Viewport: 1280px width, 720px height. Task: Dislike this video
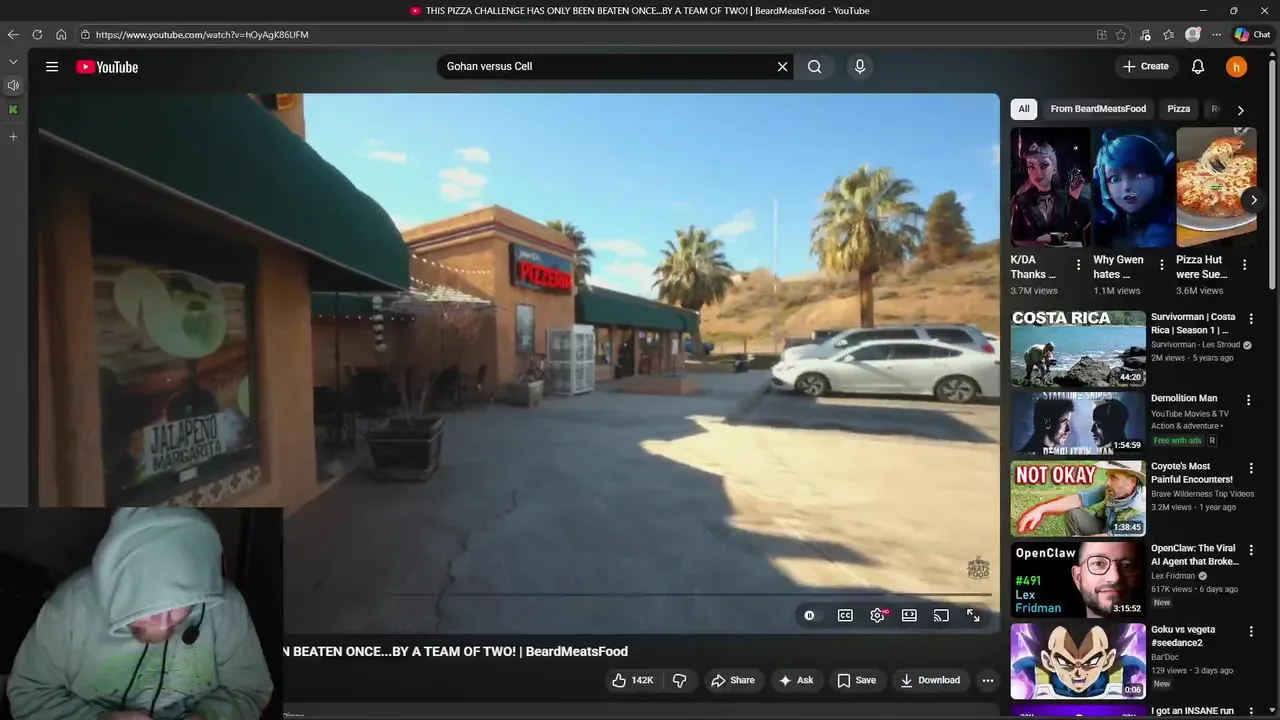pos(680,680)
